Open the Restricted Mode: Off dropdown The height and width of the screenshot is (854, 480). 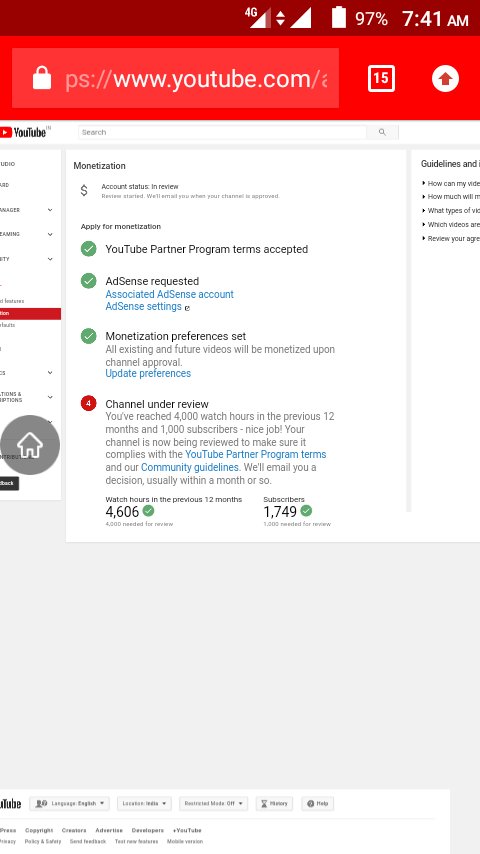click(214, 803)
